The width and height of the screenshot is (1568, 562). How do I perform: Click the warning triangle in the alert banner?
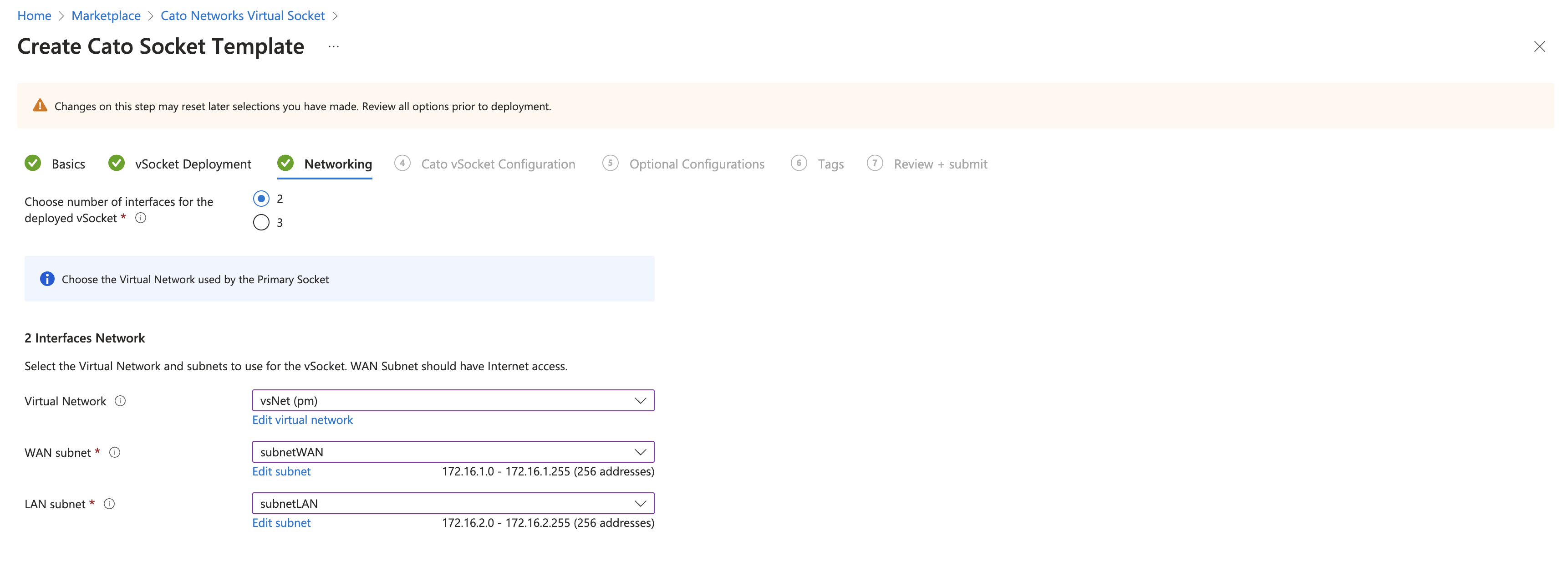(x=39, y=104)
